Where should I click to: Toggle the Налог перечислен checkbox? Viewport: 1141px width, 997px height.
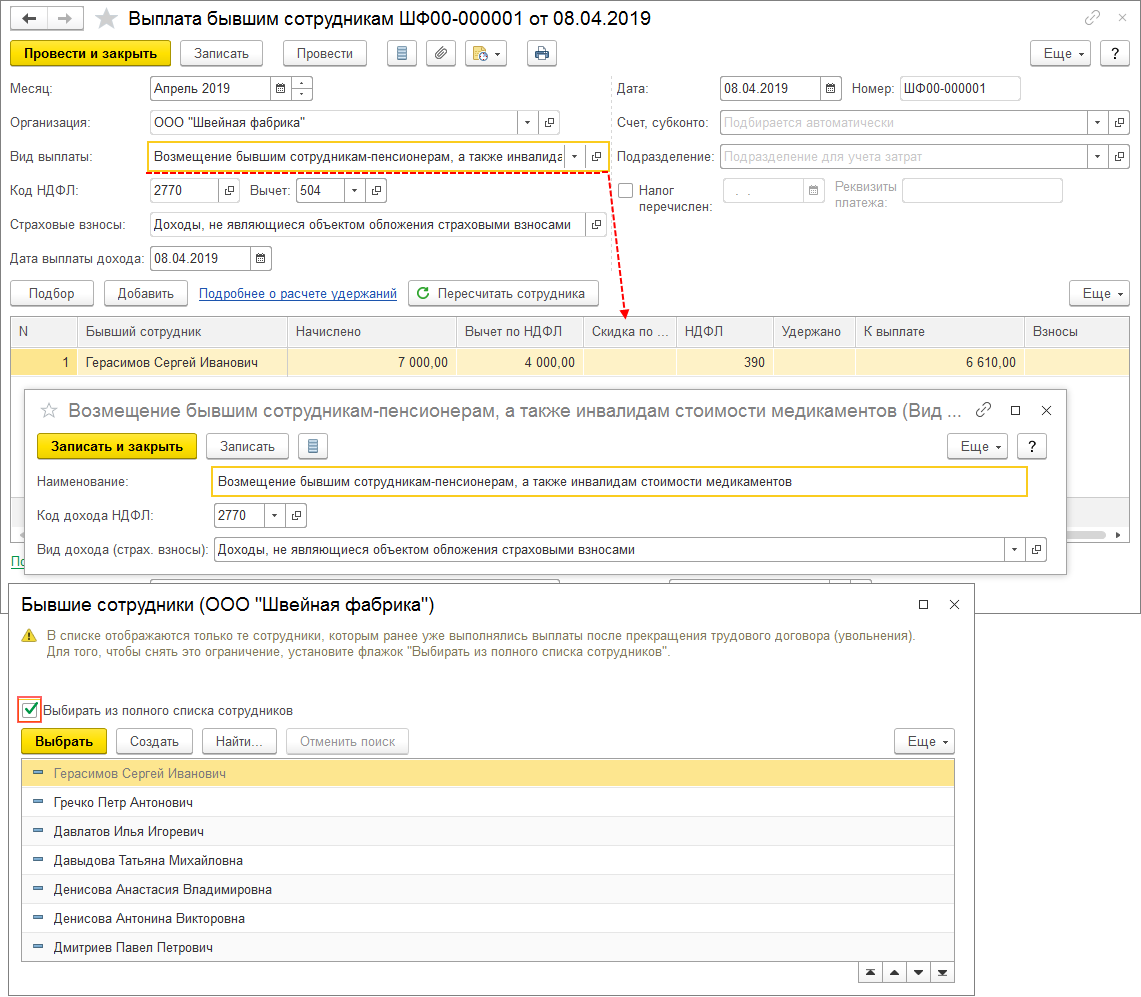625,190
